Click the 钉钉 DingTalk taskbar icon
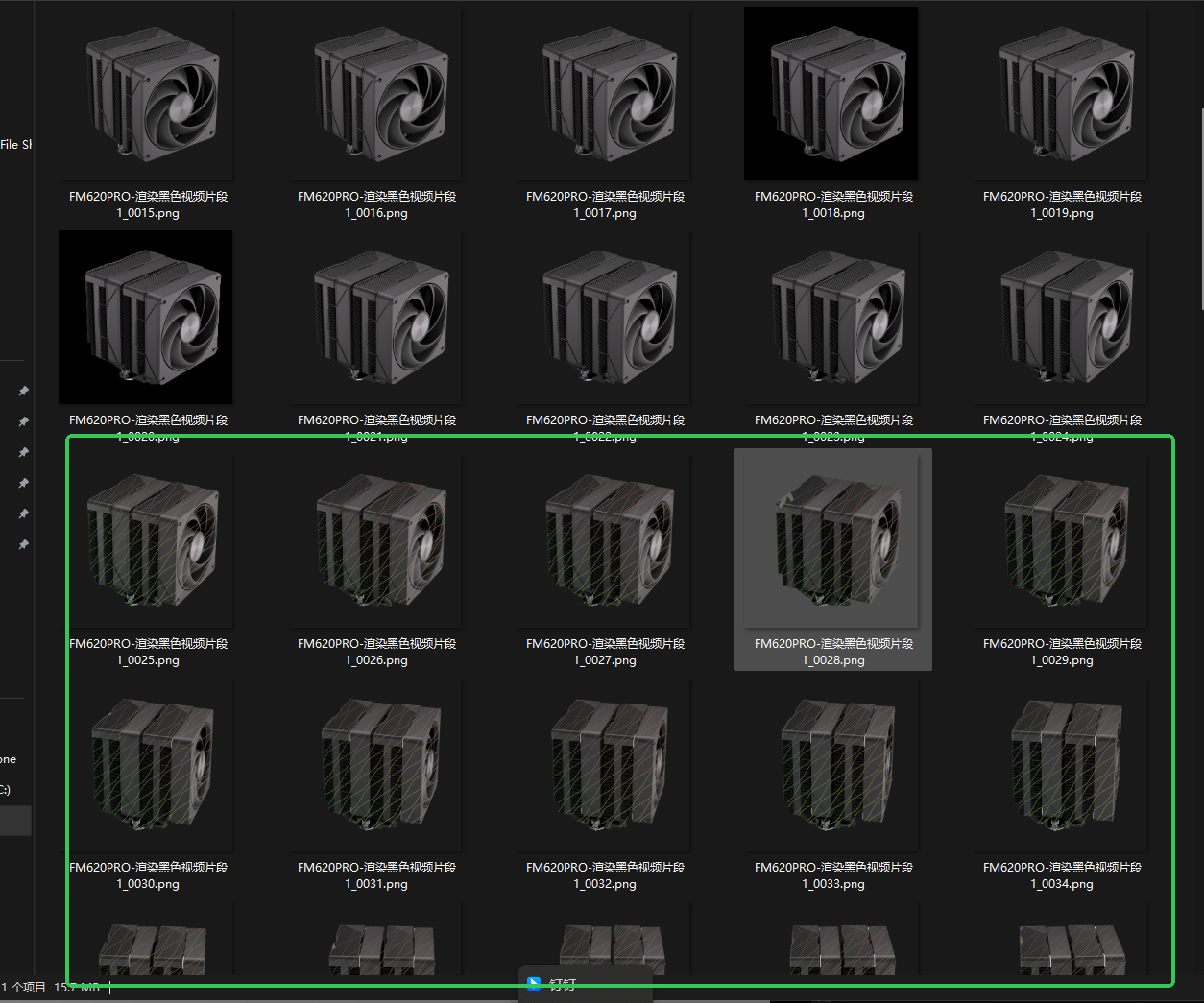Screen dimensions: 1204x1003 tap(535, 985)
